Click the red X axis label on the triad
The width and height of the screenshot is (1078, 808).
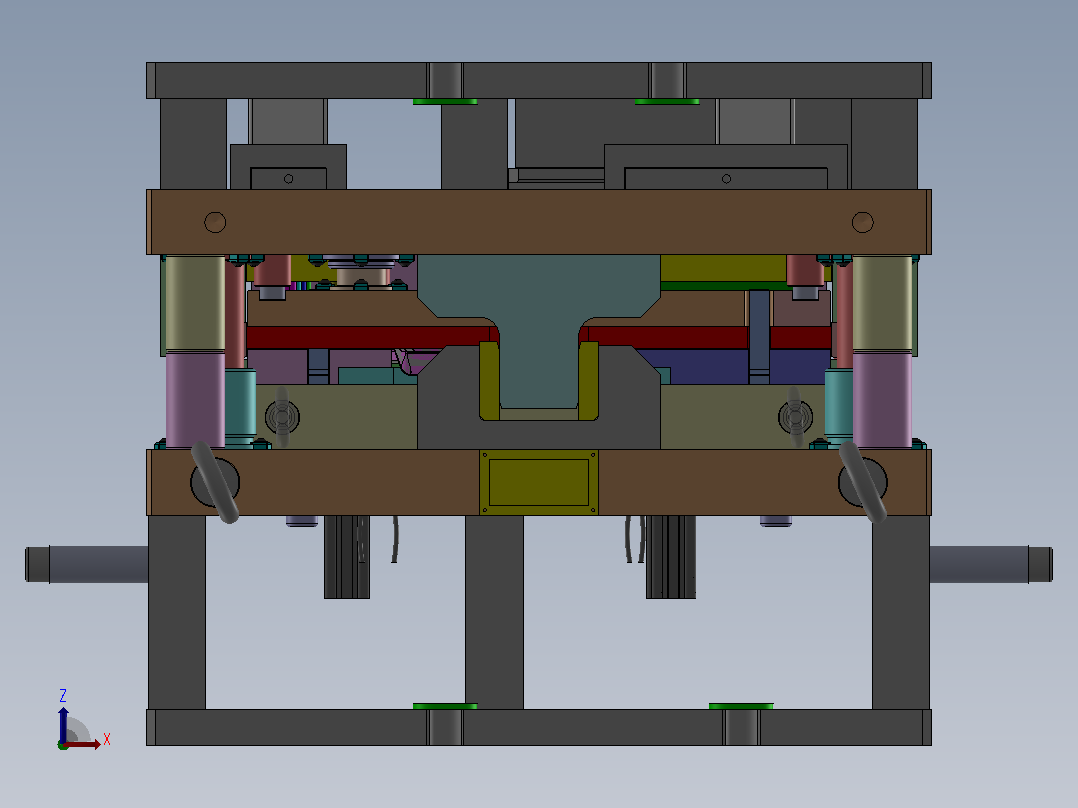(107, 740)
